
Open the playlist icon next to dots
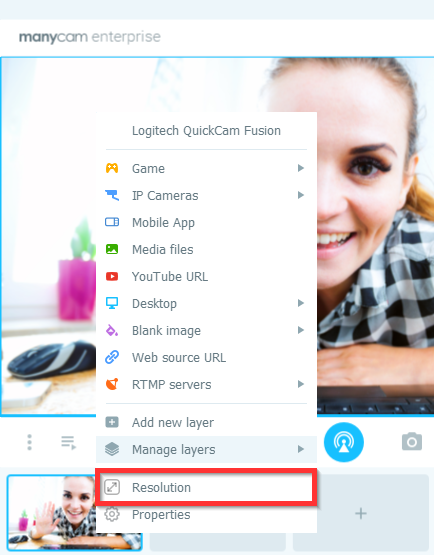68,442
